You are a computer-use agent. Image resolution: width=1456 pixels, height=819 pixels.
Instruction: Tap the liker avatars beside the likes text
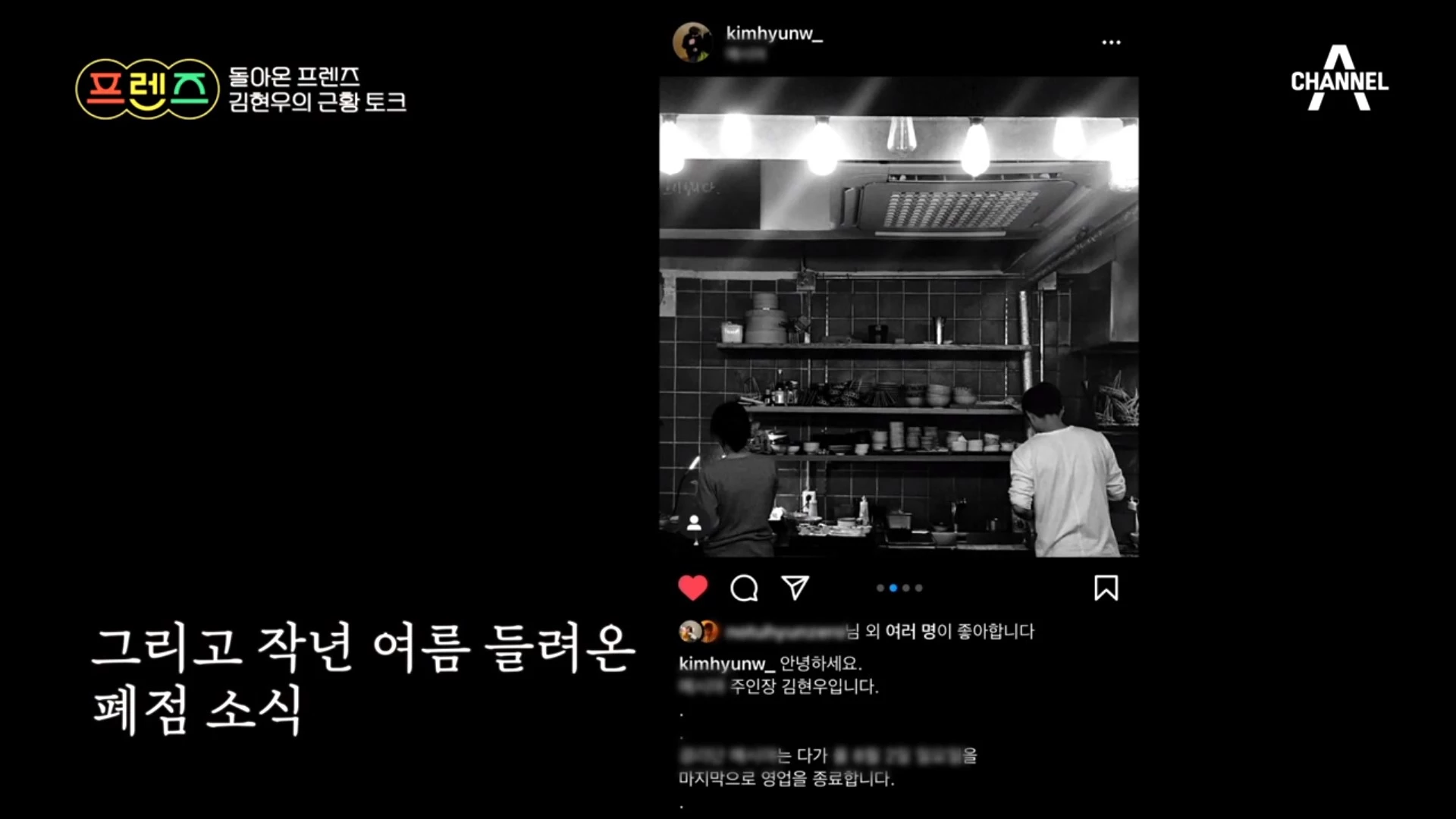pyautogui.click(x=698, y=631)
